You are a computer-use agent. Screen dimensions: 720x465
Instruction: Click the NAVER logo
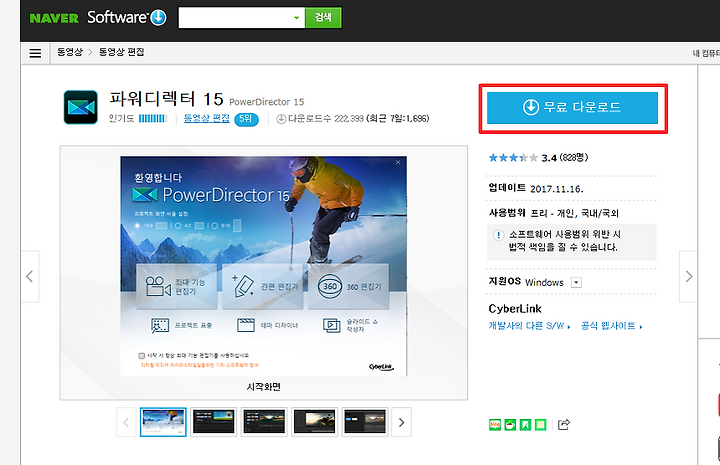pyautogui.click(x=54, y=18)
